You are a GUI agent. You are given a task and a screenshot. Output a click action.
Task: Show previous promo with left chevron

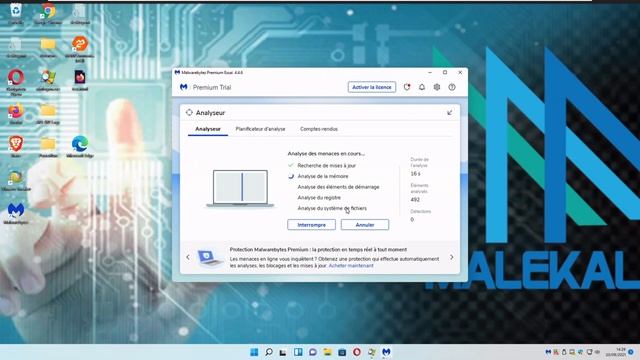(188, 257)
